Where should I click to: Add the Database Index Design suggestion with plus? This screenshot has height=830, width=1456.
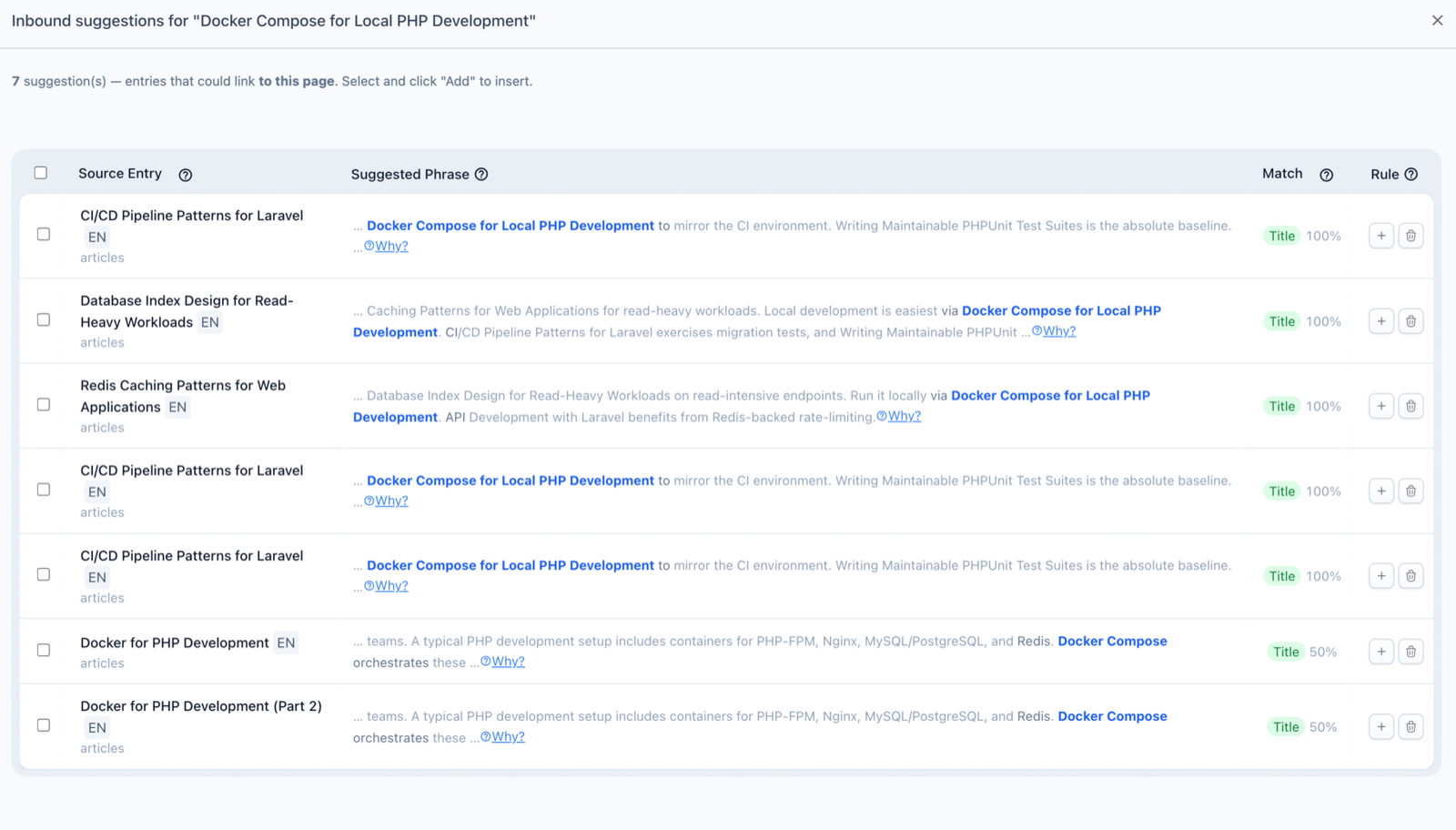[x=1381, y=321]
